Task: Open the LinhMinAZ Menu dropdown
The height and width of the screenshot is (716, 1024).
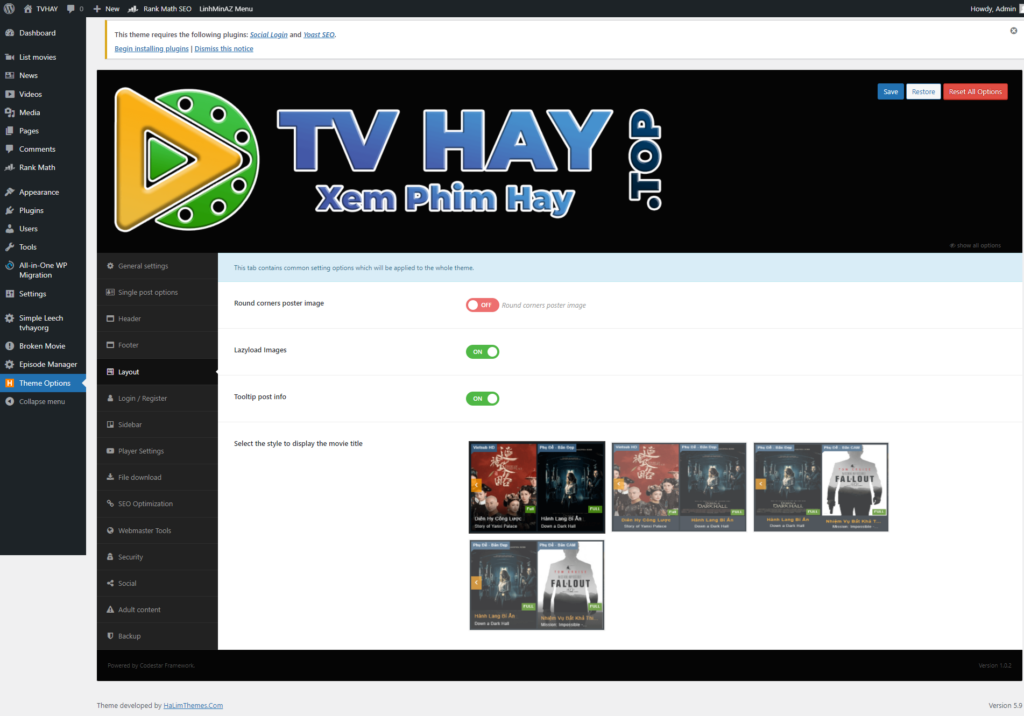Action: [226, 8]
